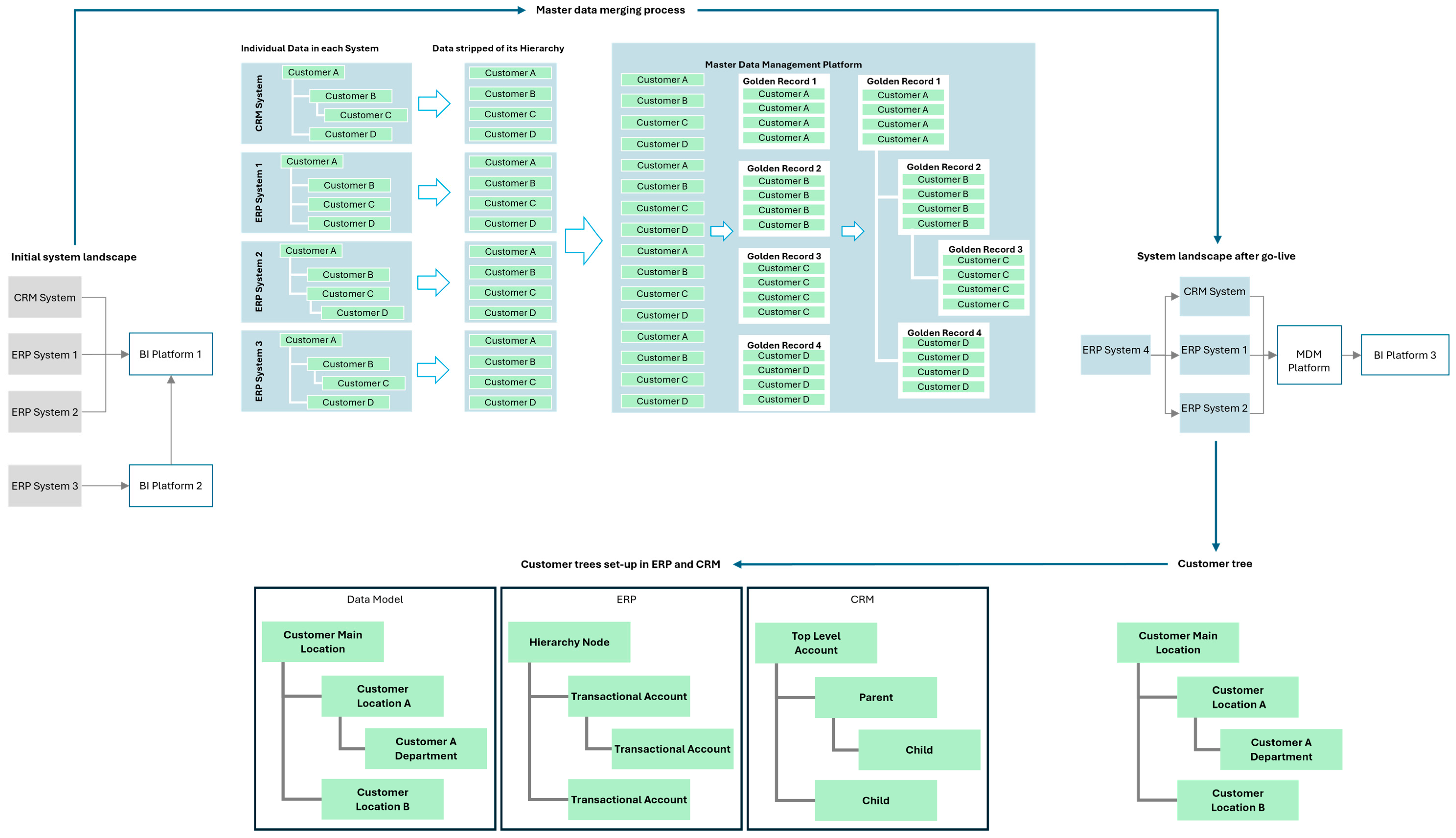Click the arrow right of CRM System hierarchy
The image size is (1456, 838).
[433, 104]
